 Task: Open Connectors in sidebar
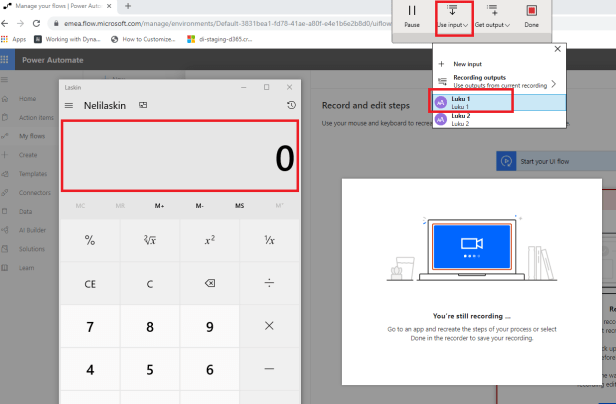coord(35,193)
